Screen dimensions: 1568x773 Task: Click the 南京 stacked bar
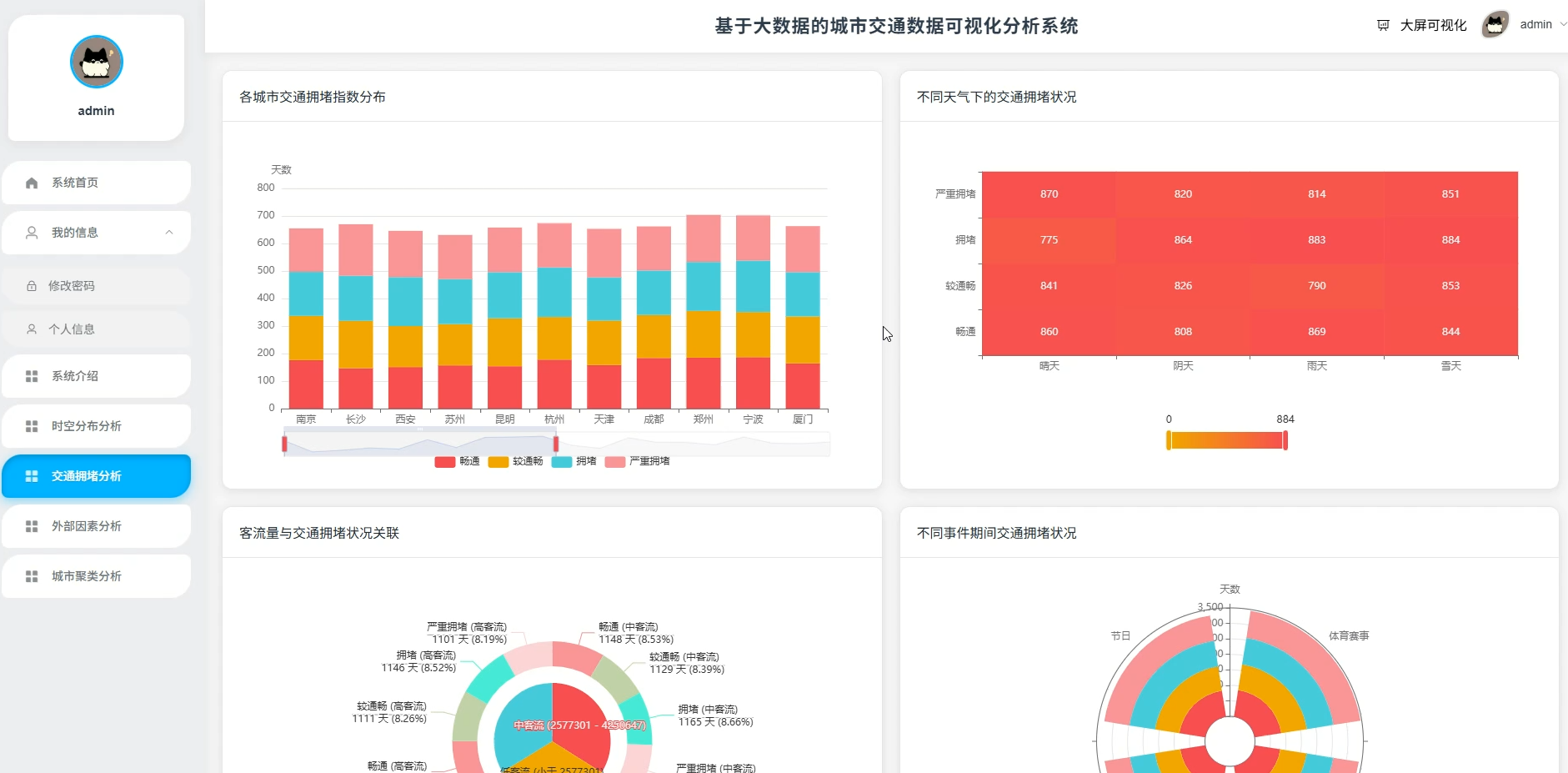(x=306, y=319)
